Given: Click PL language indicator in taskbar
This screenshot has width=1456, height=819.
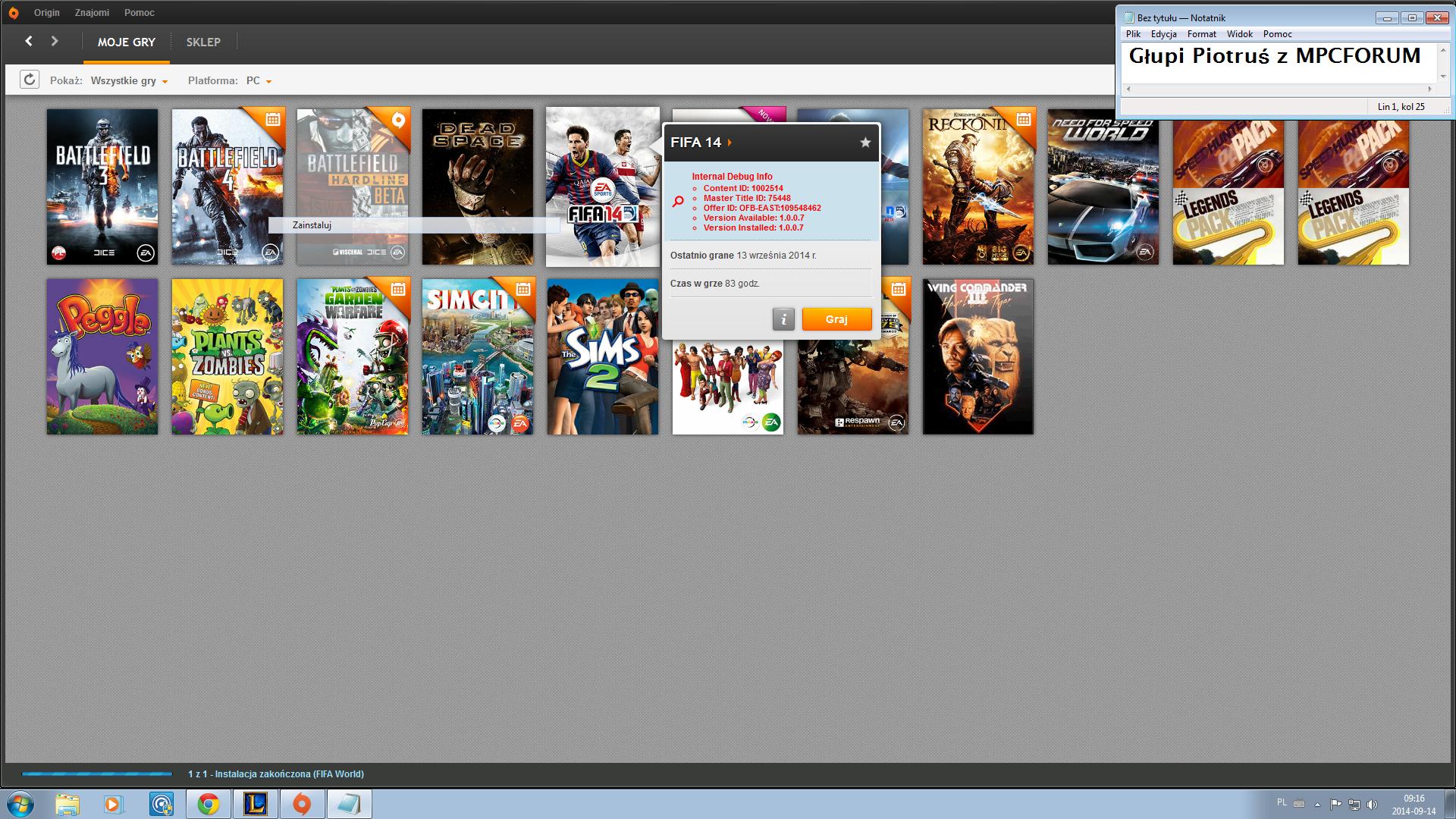Looking at the screenshot, I should click(1282, 802).
